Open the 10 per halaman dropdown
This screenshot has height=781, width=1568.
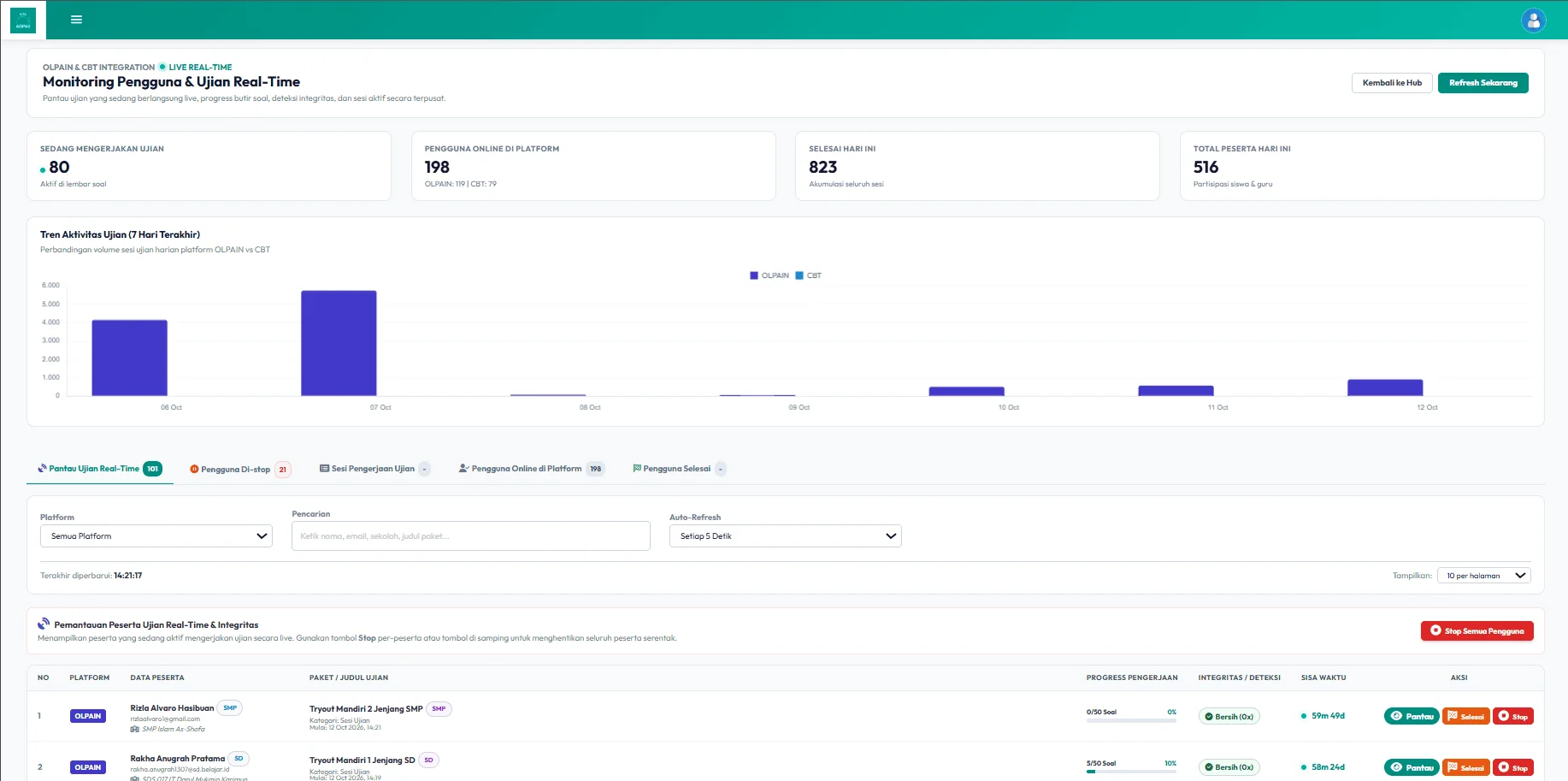(x=1484, y=576)
